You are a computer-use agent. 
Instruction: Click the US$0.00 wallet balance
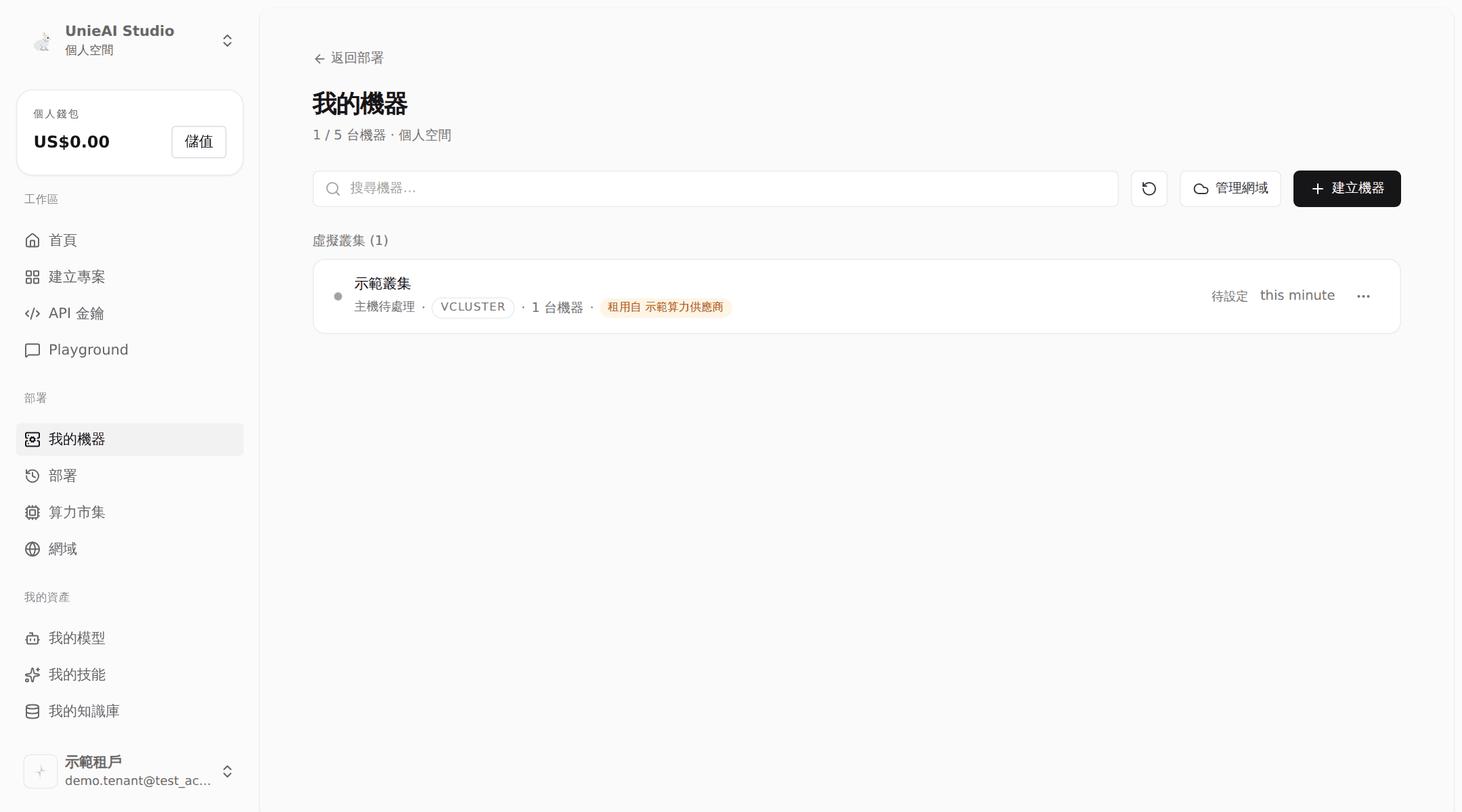coord(72,142)
